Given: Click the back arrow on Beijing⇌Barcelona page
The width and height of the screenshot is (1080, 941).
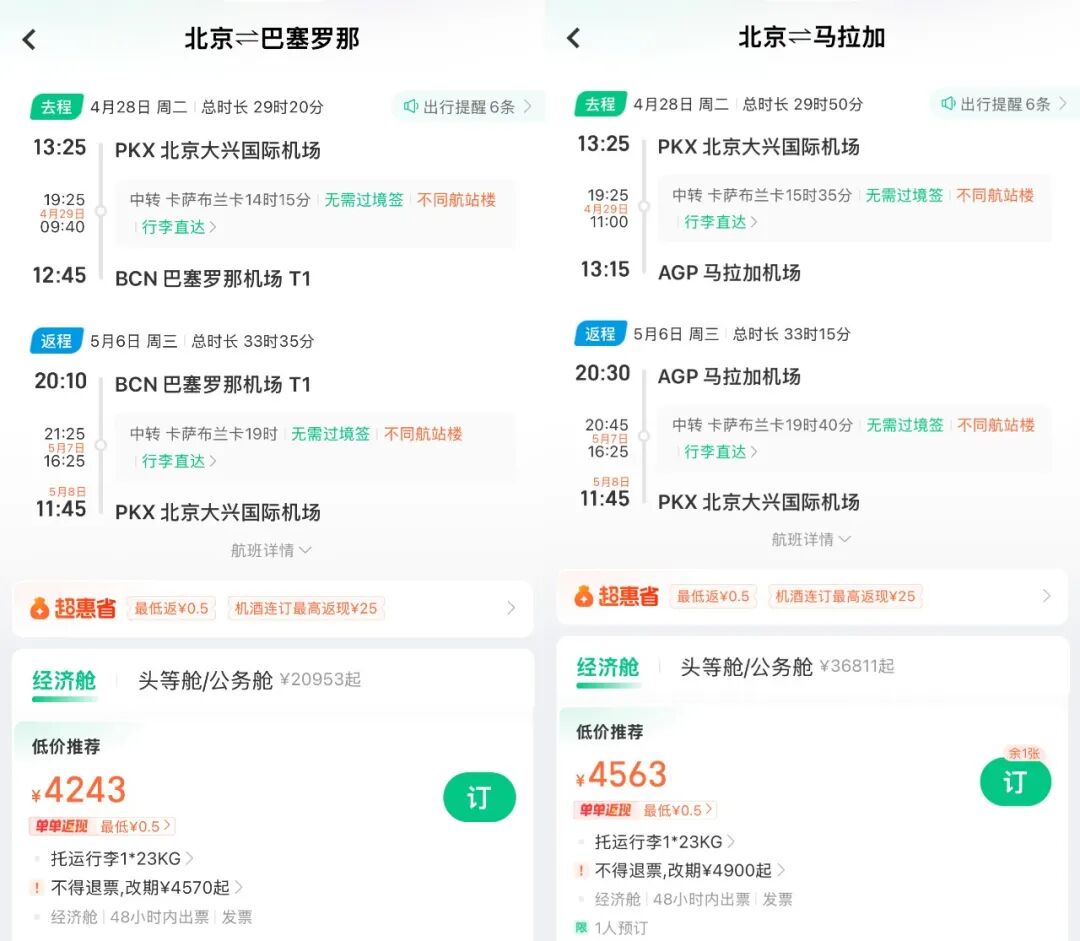Looking at the screenshot, I should coord(28,38).
